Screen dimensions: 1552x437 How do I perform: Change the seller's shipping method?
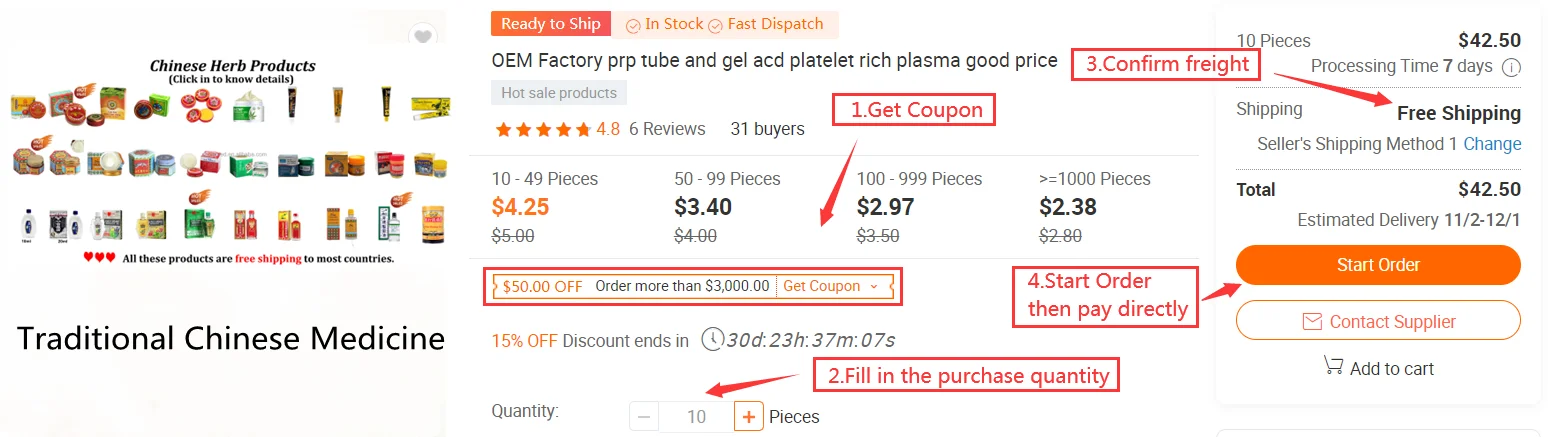pyautogui.click(x=1492, y=144)
